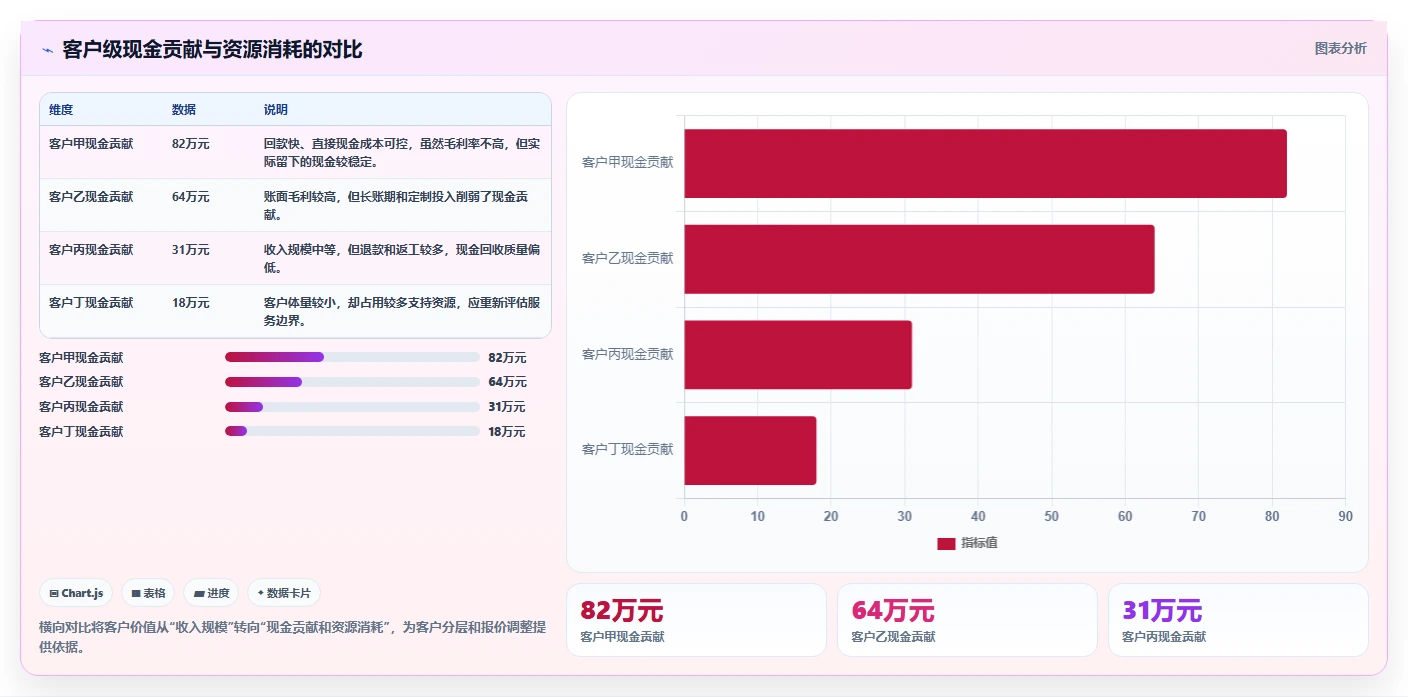Click the description starting 客户体量较小
Image resolution: width=1408 pixels, height=697 pixels.
click(x=402, y=311)
